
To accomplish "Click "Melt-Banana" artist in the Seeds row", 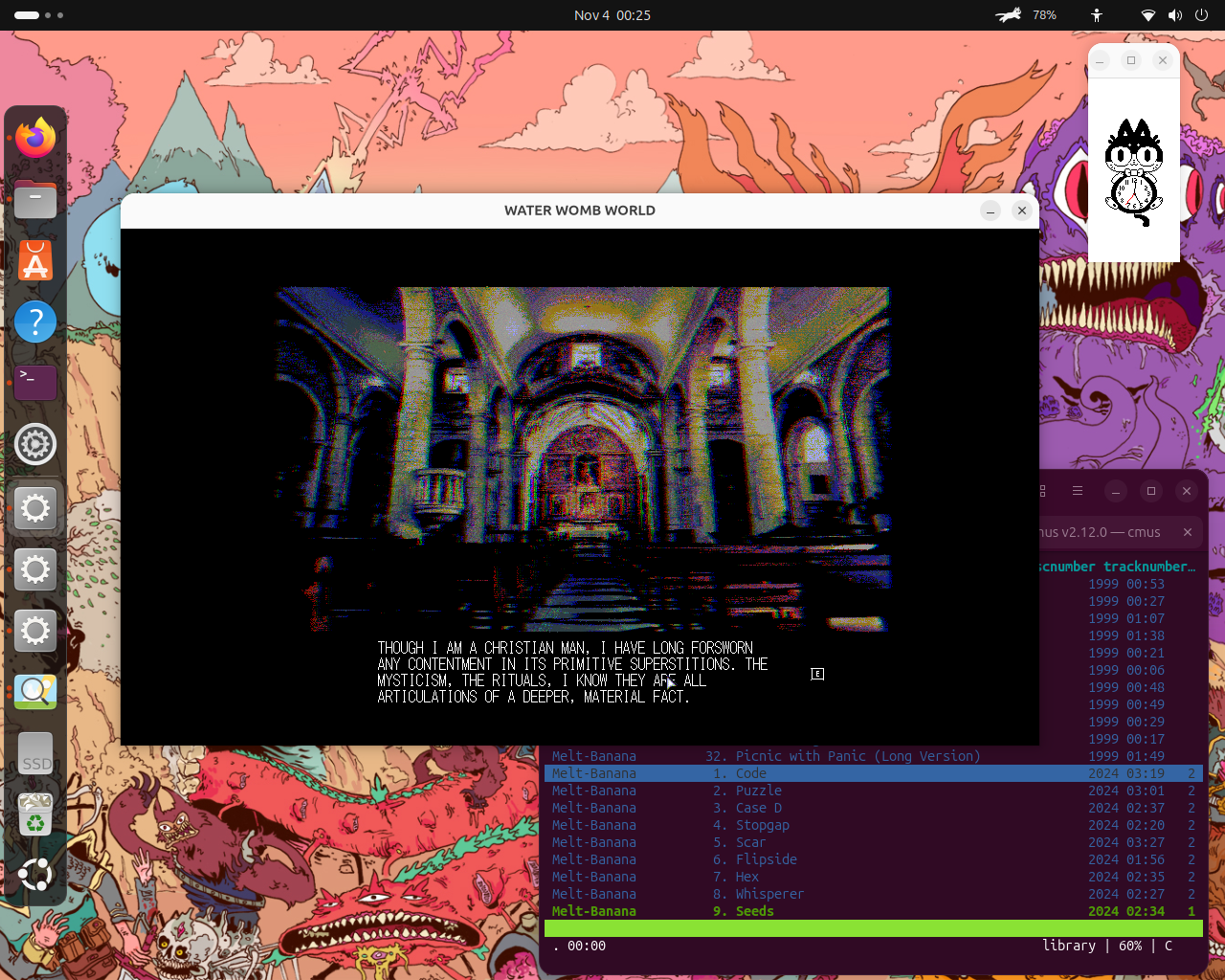I will [594, 911].
